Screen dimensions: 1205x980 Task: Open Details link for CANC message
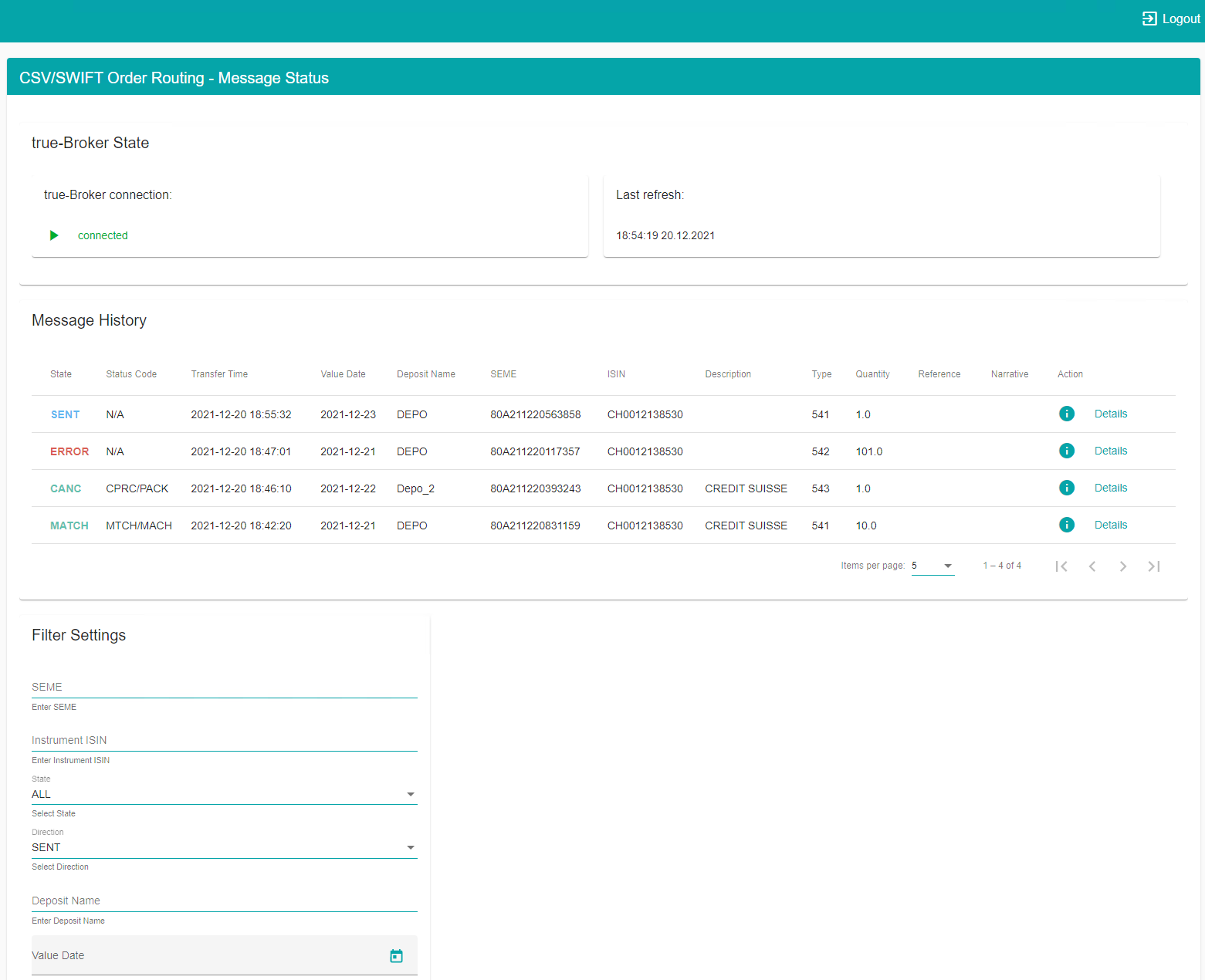1111,488
